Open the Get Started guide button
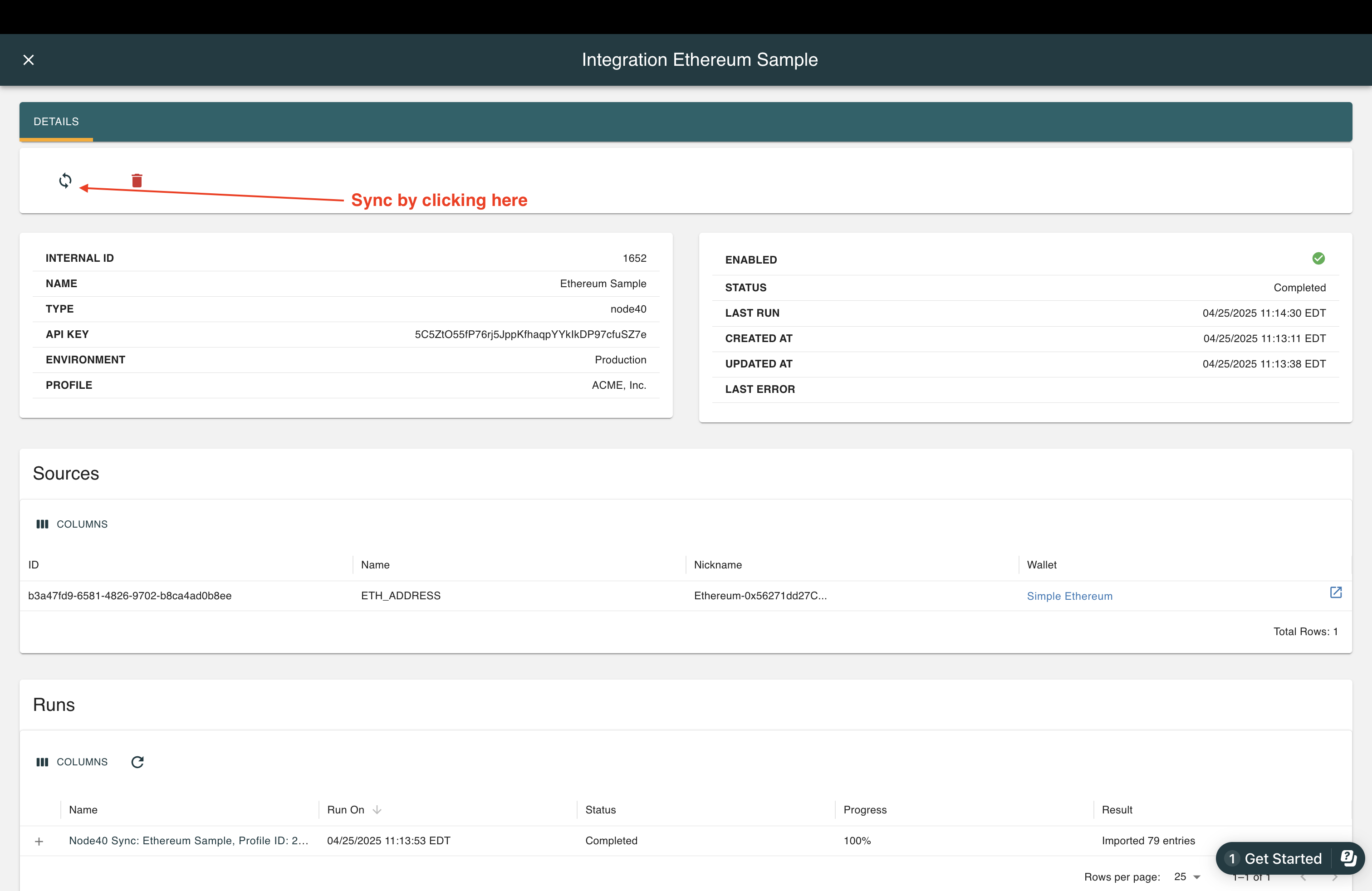Screen dimensions: 1372x891 (1273, 859)
